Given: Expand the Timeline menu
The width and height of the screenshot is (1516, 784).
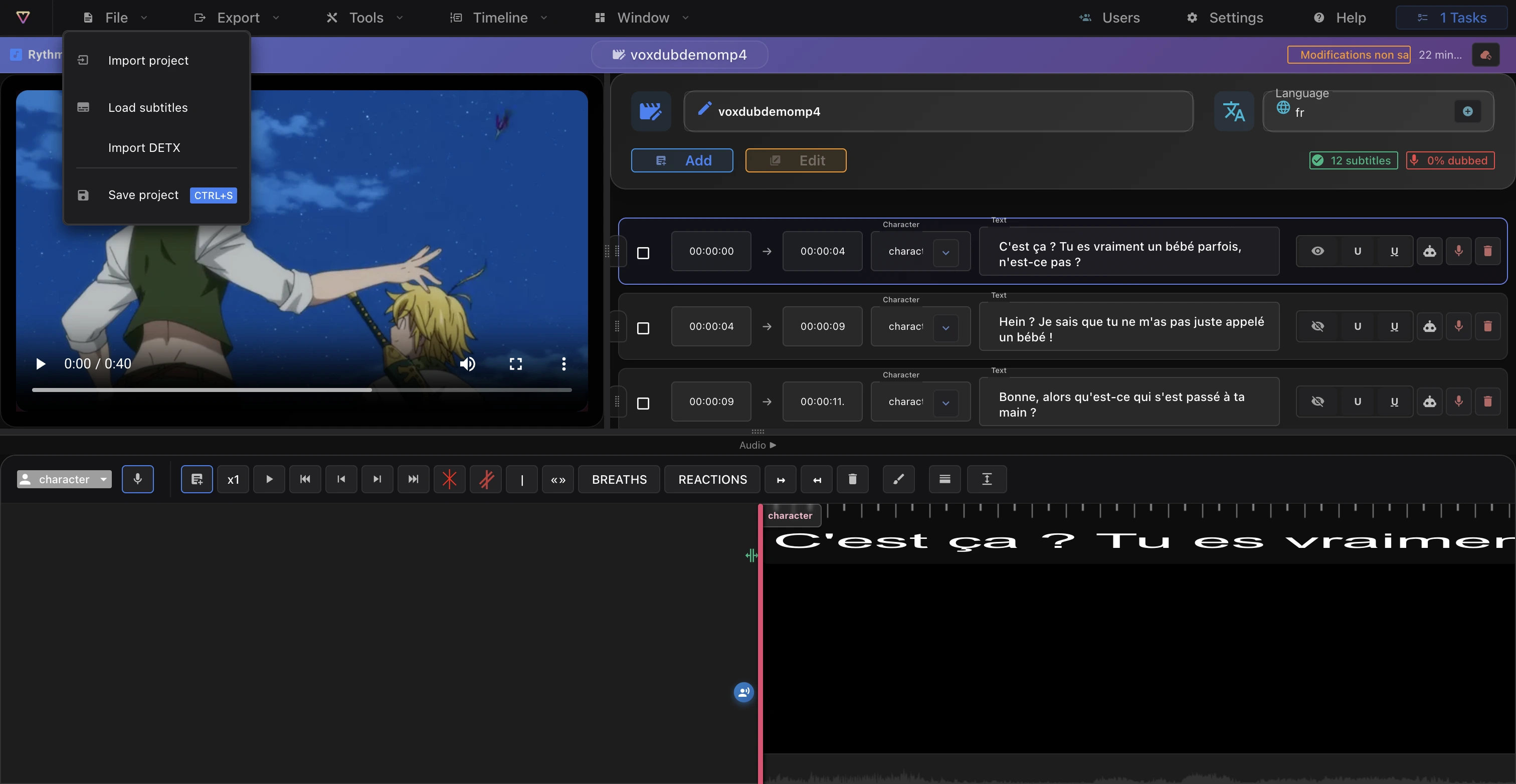Looking at the screenshot, I should coord(499,18).
